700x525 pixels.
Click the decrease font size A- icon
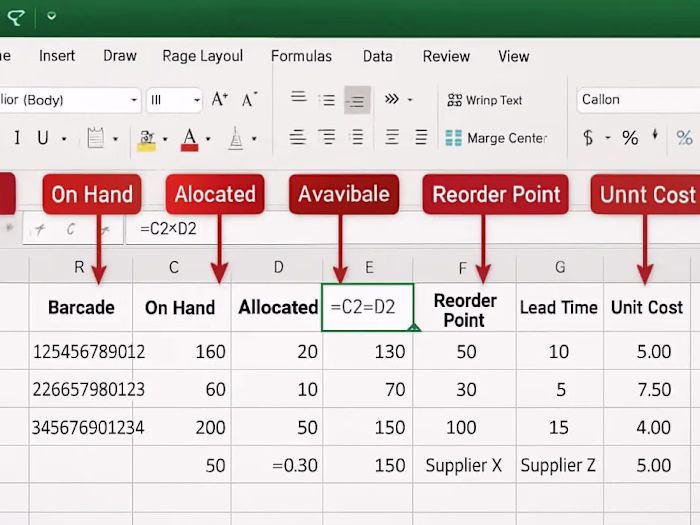pyautogui.click(x=250, y=99)
